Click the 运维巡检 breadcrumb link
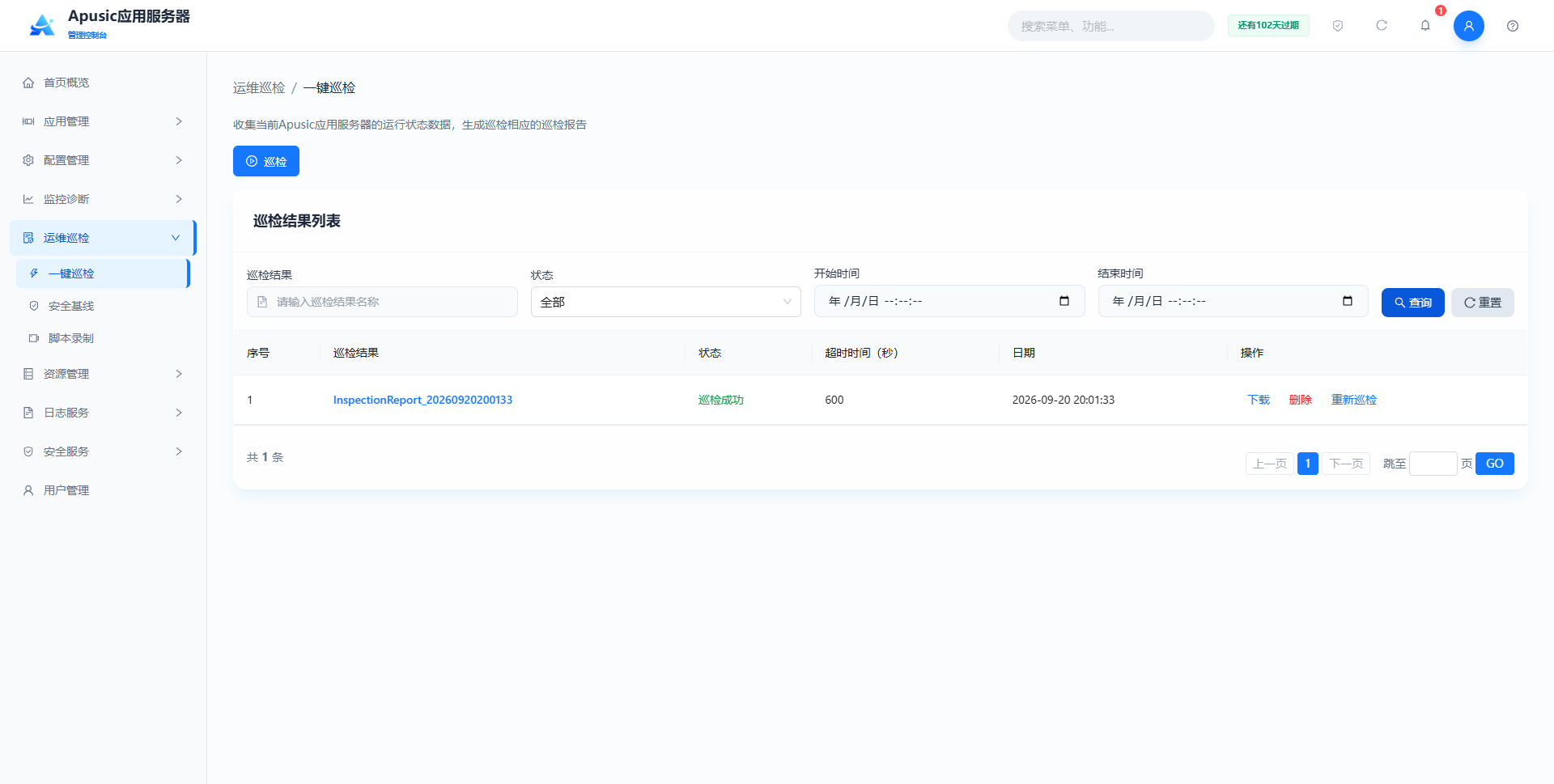 point(259,87)
